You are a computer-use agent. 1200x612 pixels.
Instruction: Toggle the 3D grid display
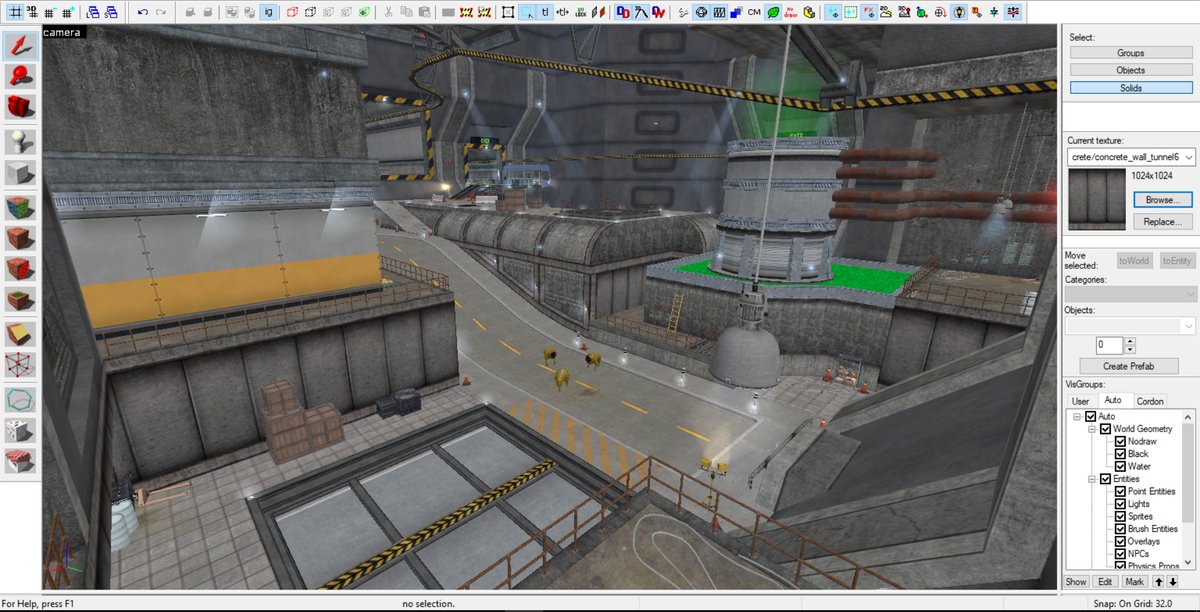point(31,12)
